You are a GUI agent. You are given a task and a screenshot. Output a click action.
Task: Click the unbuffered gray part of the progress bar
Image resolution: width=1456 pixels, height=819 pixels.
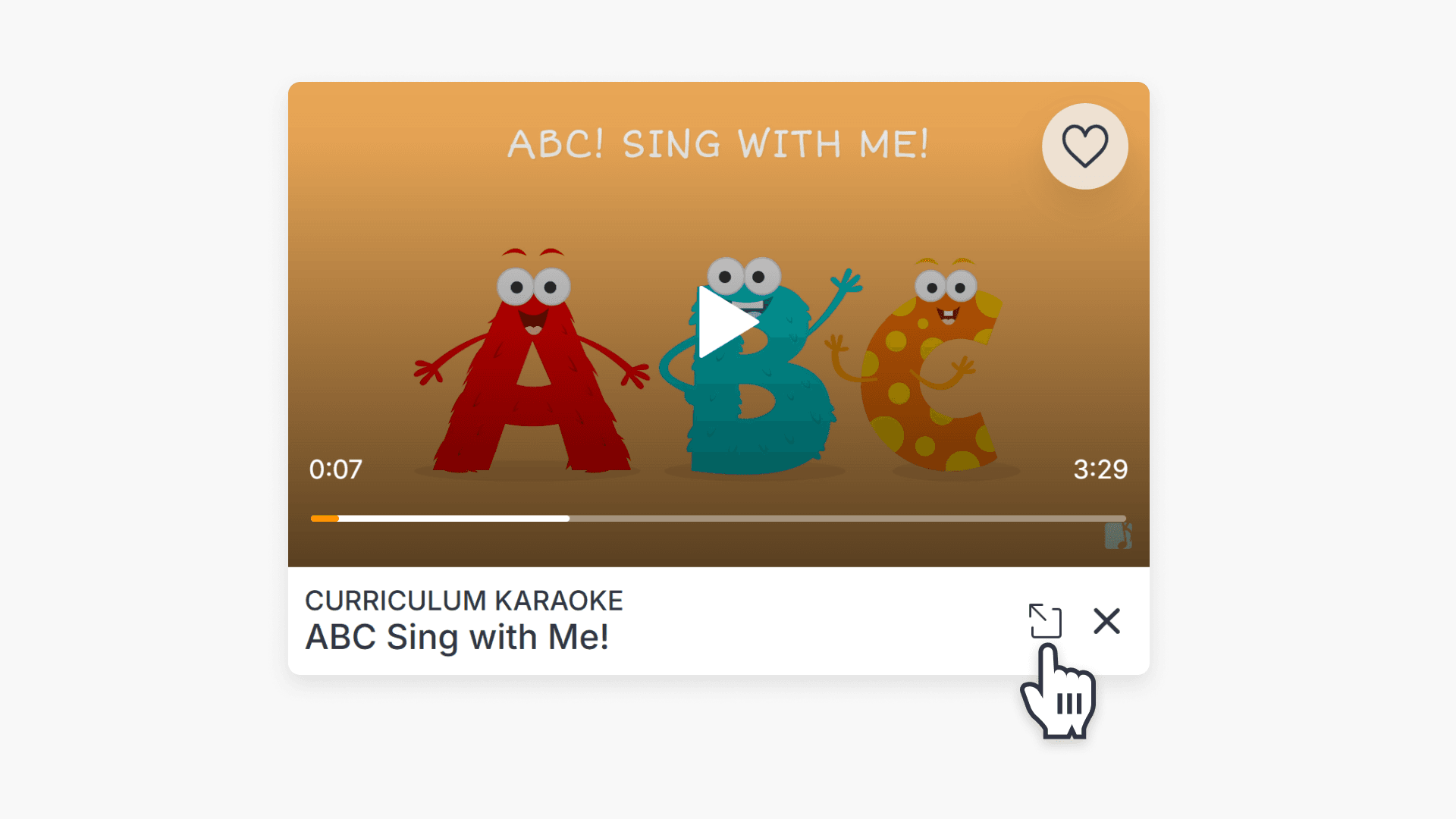point(848,519)
